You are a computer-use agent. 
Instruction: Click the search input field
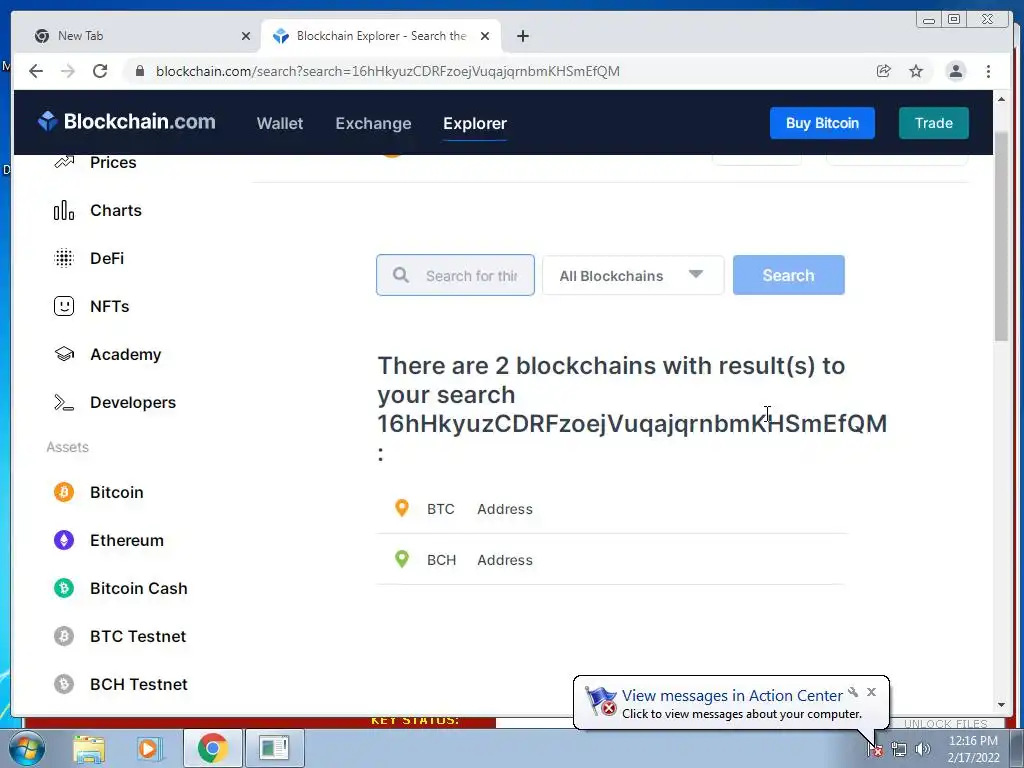(455, 275)
